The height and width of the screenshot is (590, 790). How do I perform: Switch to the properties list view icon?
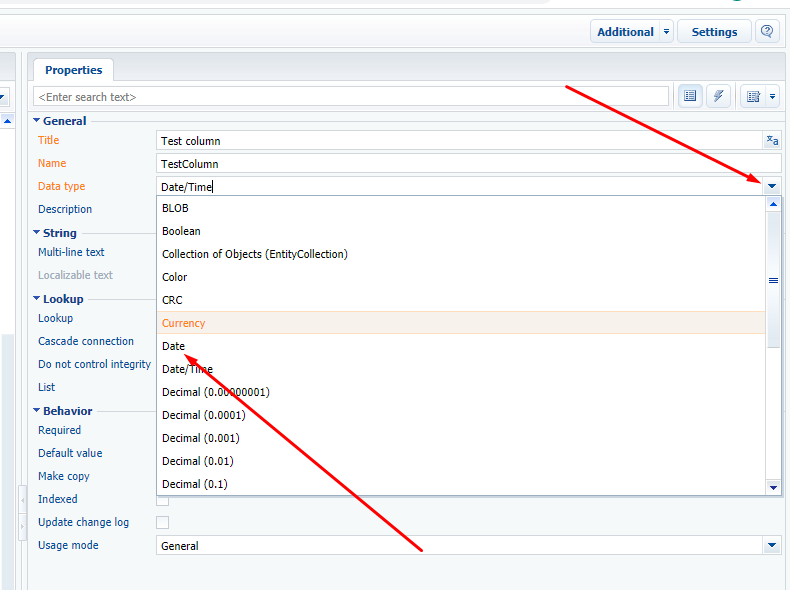pos(690,96)
